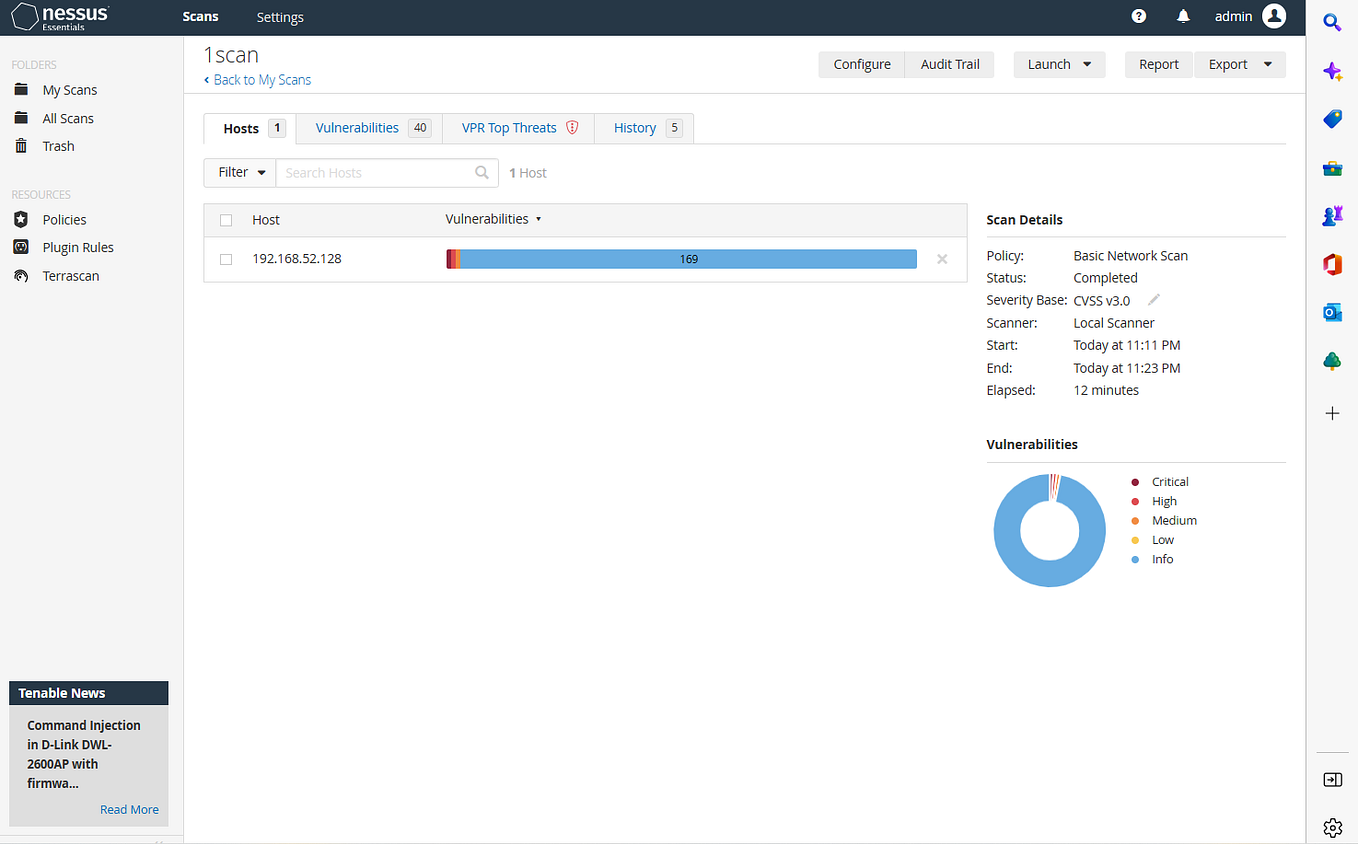Open Outlook from the browser sidebar
This screenshot has width=1358, height=844.
[x=1332, y=312]
